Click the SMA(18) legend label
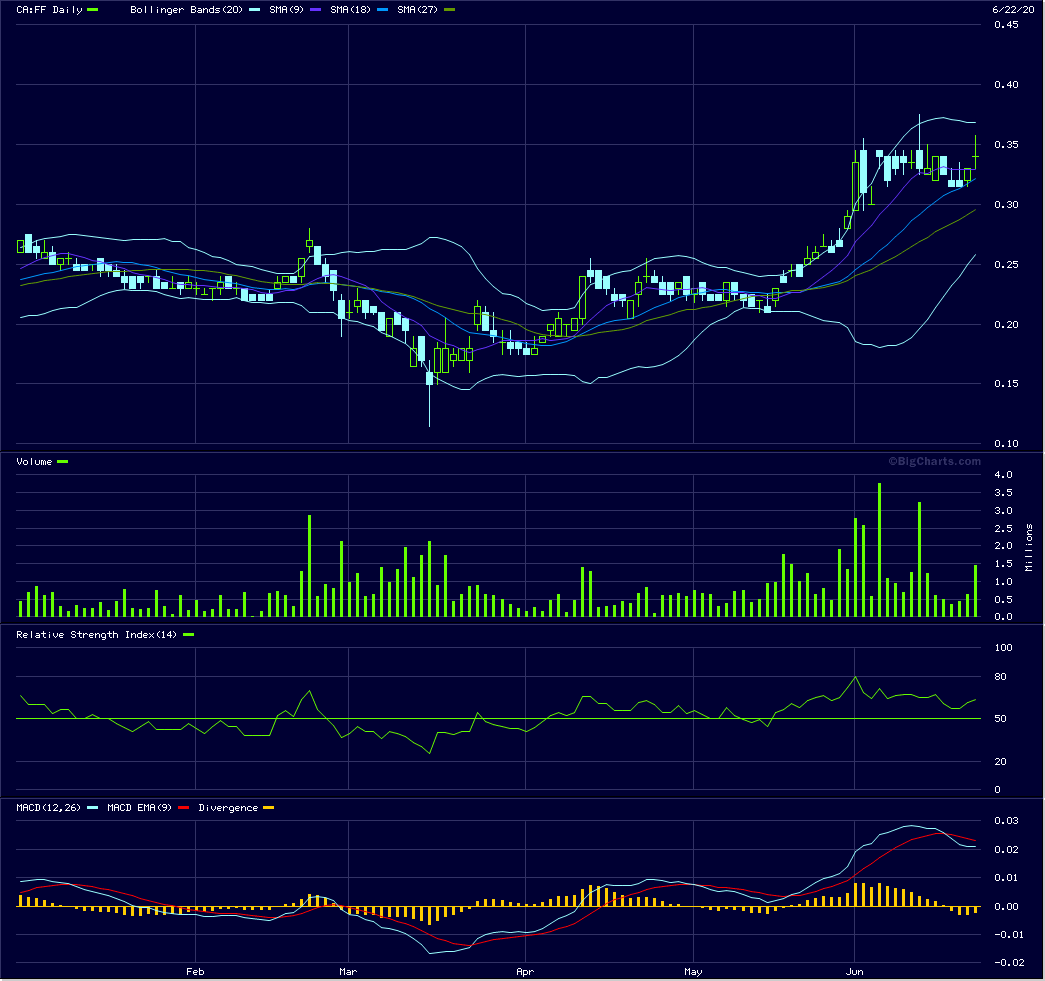This screenshot has height=981, width=1045. 351,10
